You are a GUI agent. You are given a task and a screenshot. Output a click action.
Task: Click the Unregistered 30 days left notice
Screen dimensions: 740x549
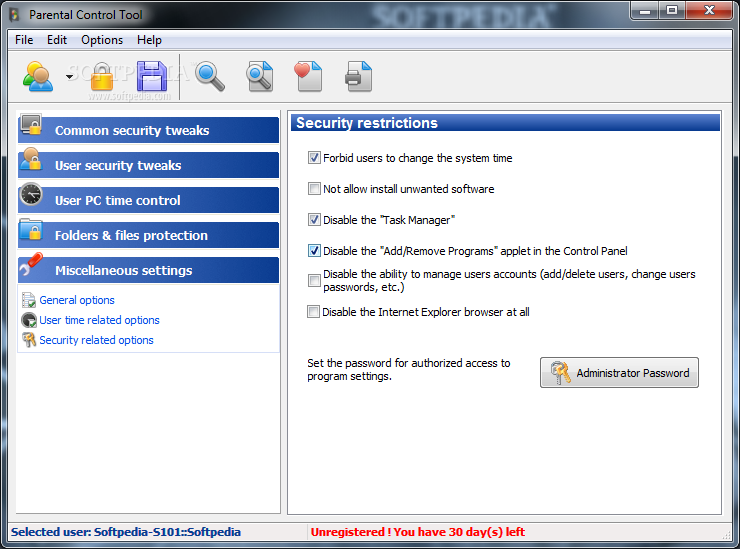tap(417, 532)
